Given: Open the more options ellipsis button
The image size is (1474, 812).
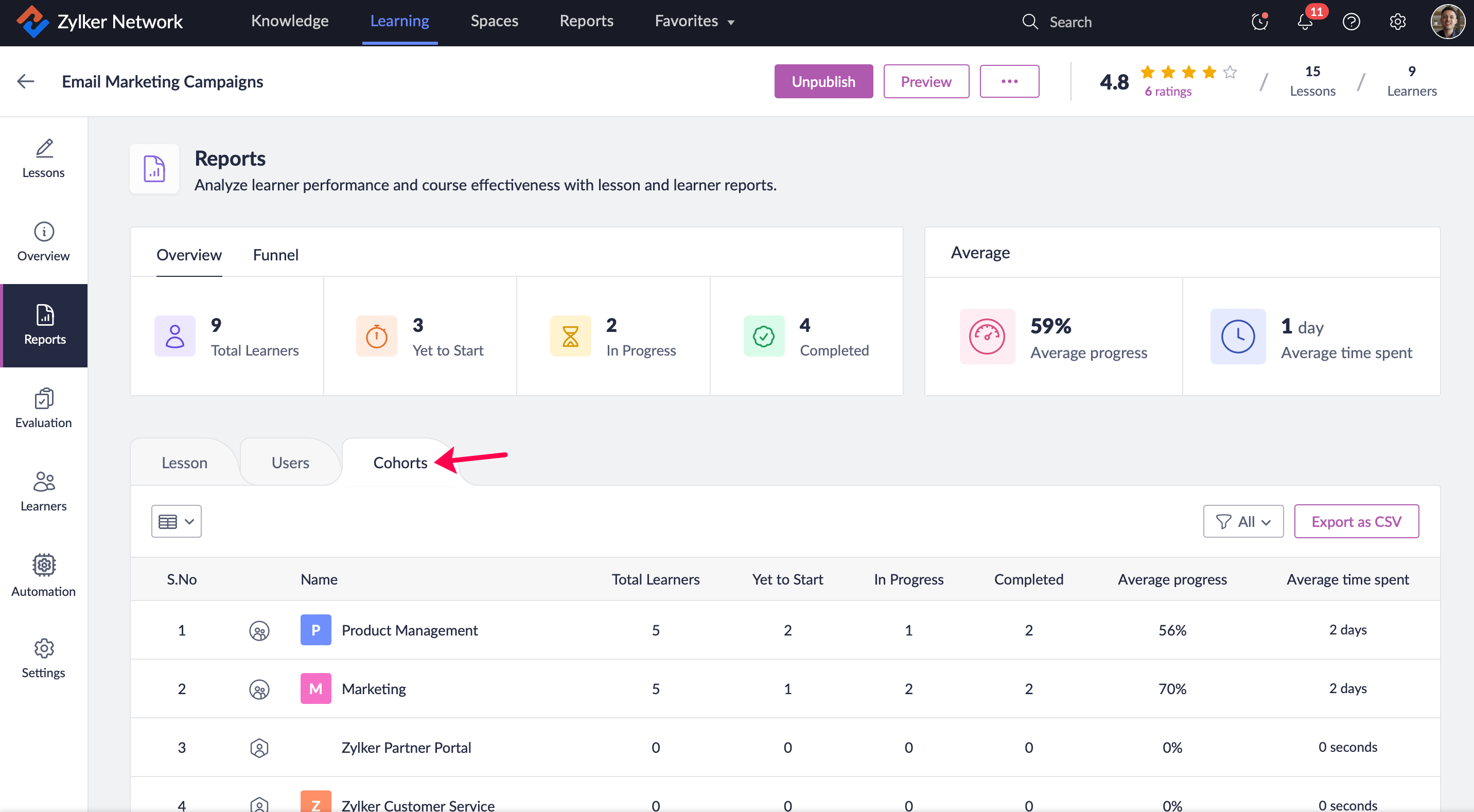Looking at the screenshot, I should [1009, 81].
